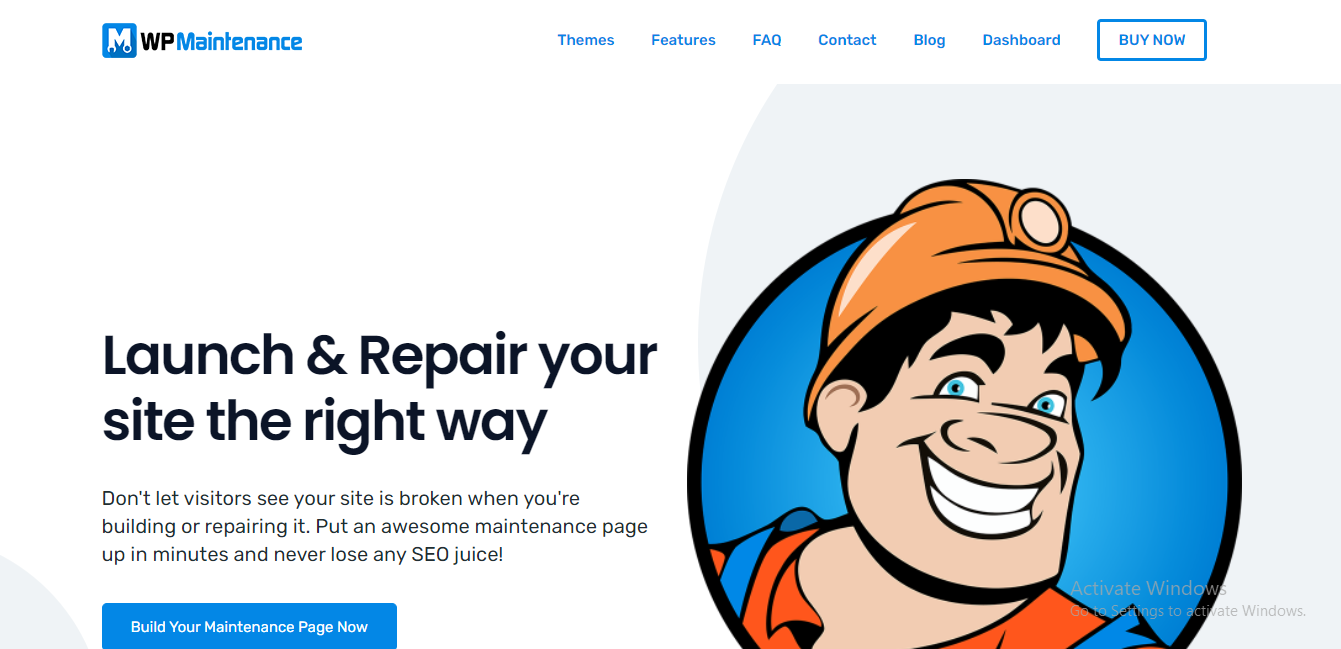This screenshot has width=1341, height=649.
Task: Click the SEO juice description paragraph
Action: pyautogui.click(x=375, y=525)
